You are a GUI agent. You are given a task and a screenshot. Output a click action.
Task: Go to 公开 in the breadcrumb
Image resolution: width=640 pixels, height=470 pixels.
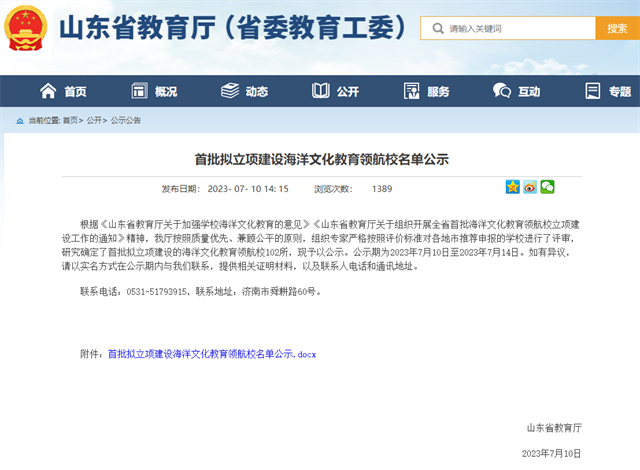94,120
